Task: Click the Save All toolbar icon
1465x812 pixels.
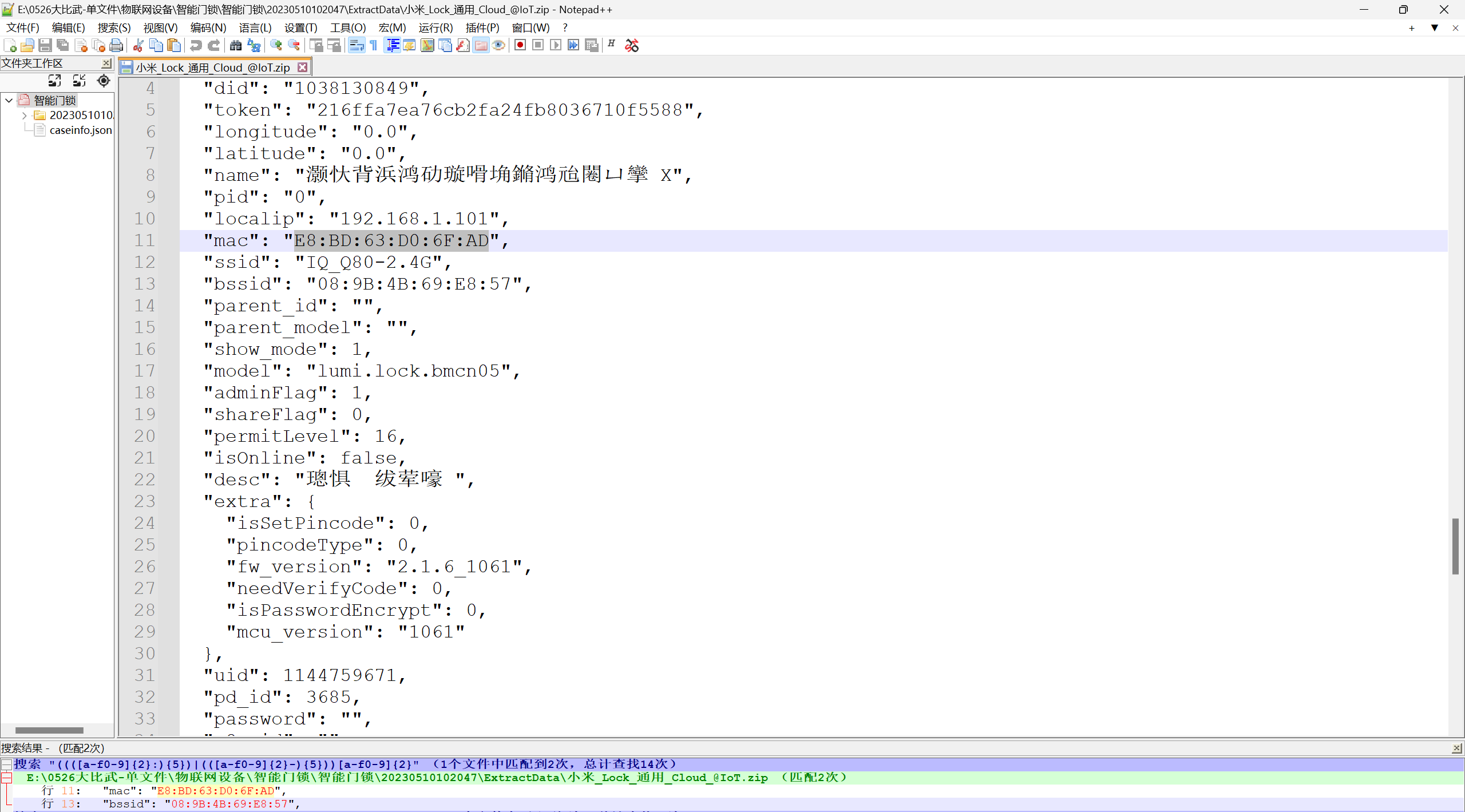Action: click(62, 45)
